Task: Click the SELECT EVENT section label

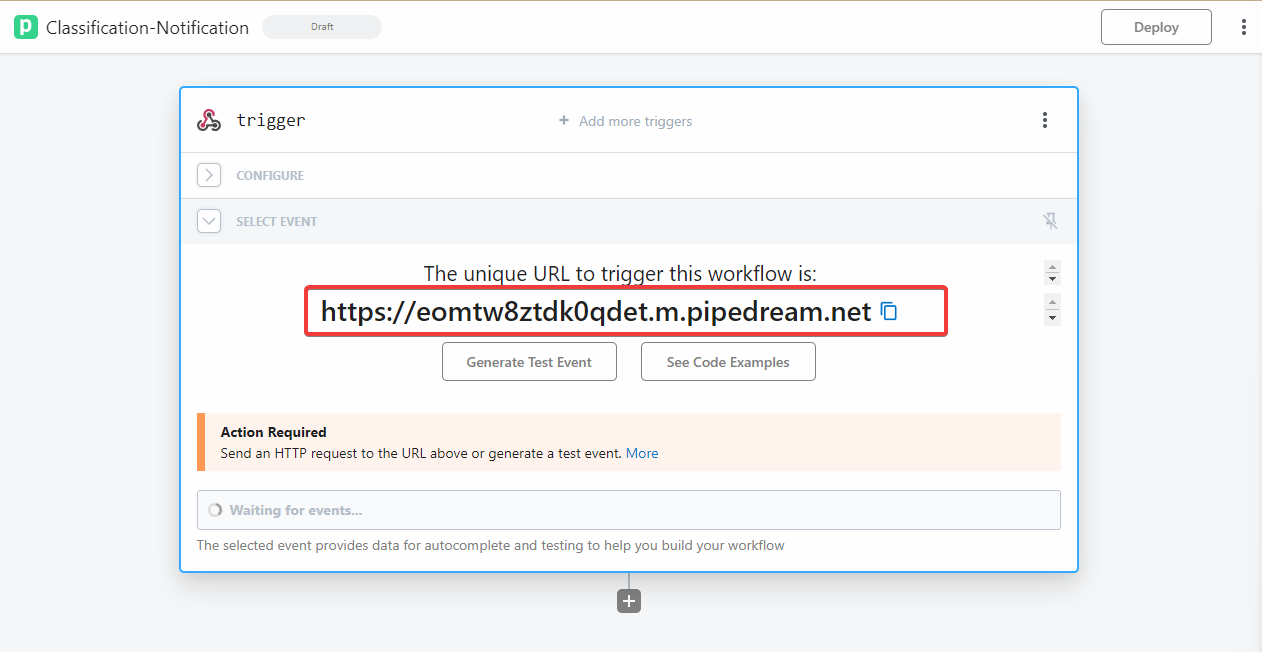Action: (x=277, y=222)
